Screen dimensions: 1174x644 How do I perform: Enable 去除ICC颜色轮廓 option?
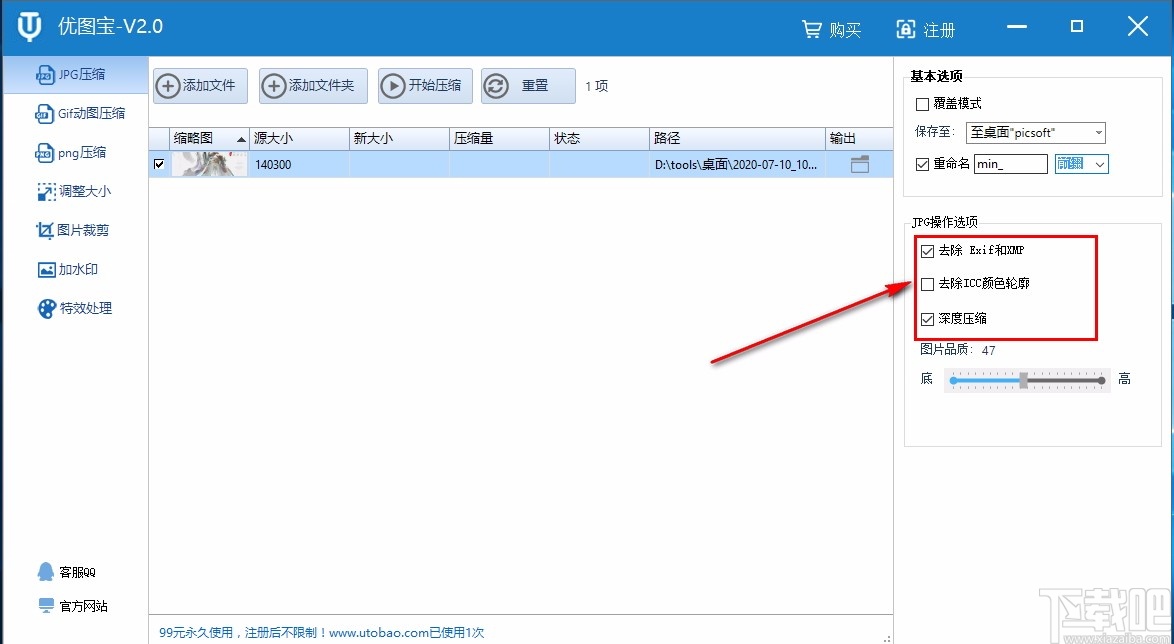point(927,284)
